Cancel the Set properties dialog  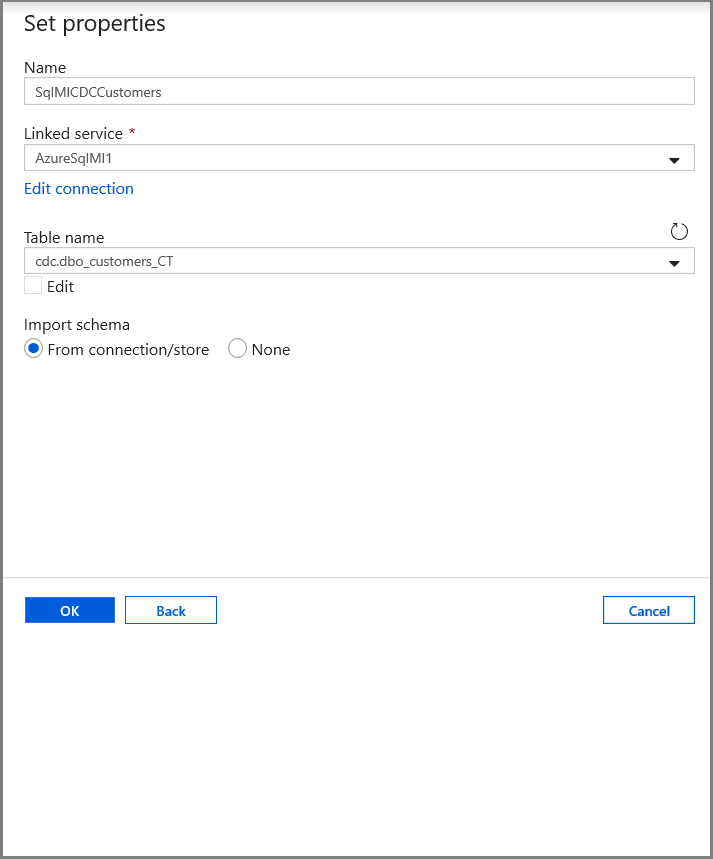(648, 610)
